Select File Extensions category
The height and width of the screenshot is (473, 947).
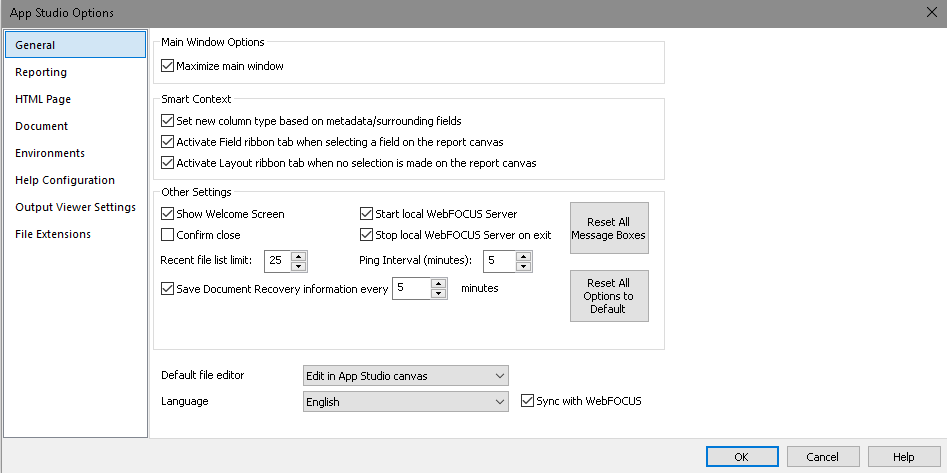53,234
